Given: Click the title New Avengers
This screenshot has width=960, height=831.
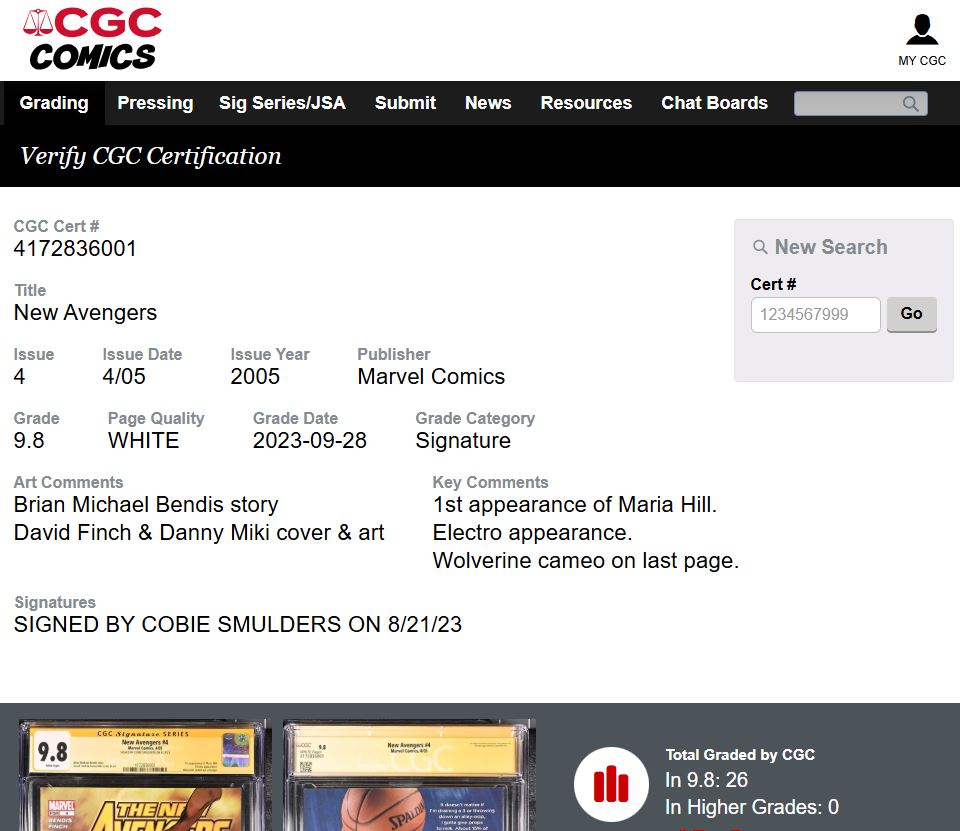Looking at the screenshot, I should coord(86,313).
